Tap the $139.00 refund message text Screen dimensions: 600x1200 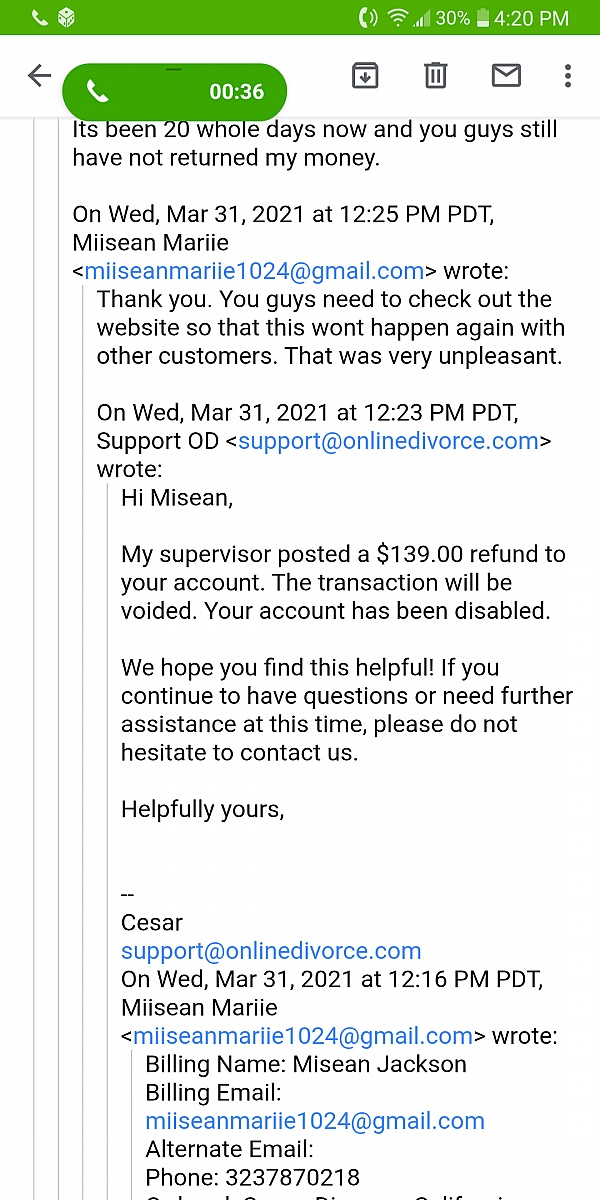pyautogui.click(x=343, y=582)
